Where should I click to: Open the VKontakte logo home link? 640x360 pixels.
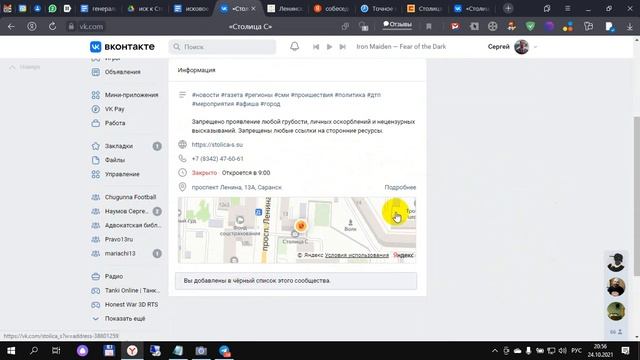(x=122, y=47)
